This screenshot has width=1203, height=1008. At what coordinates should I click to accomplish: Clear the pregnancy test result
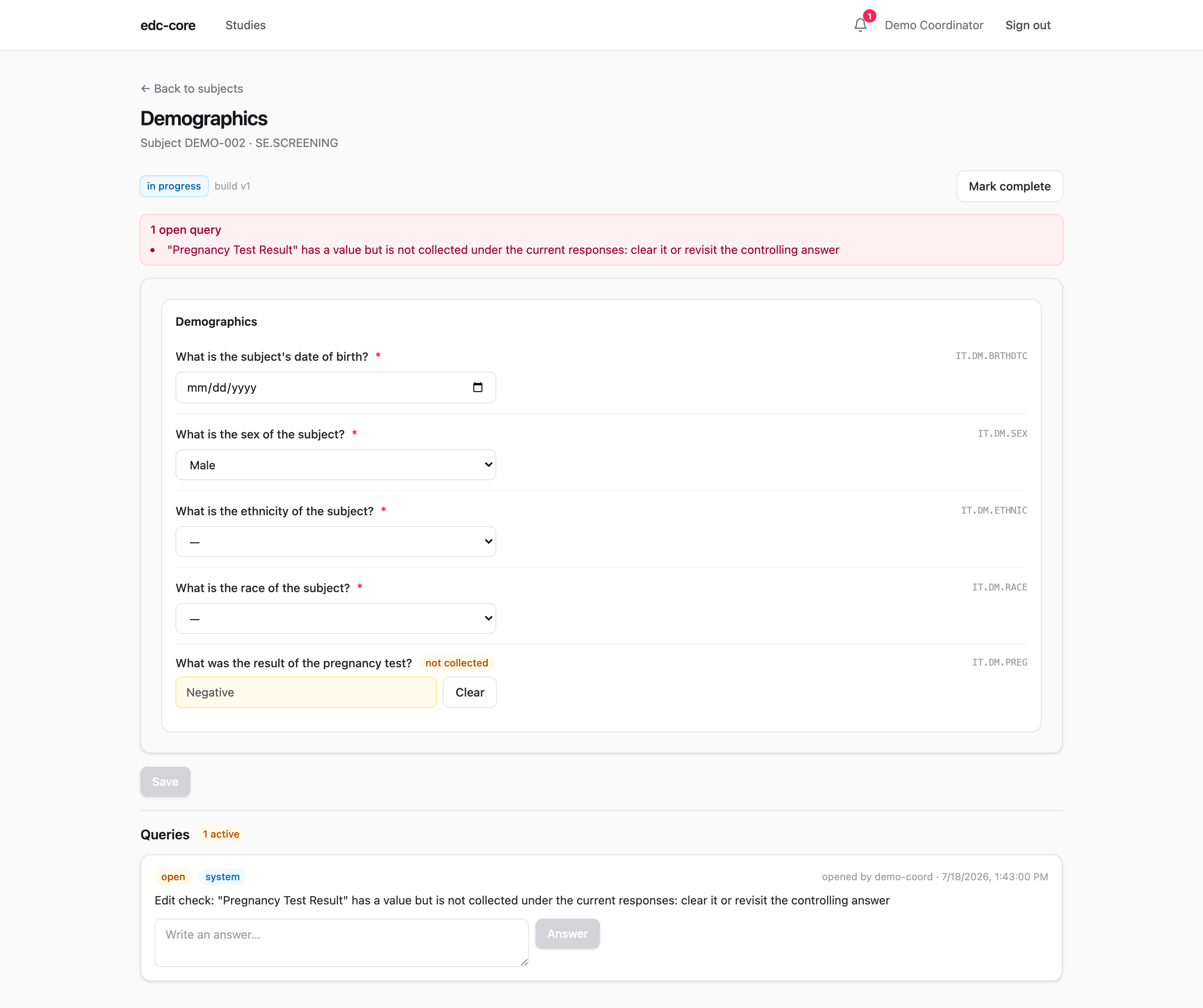point(470,692)
